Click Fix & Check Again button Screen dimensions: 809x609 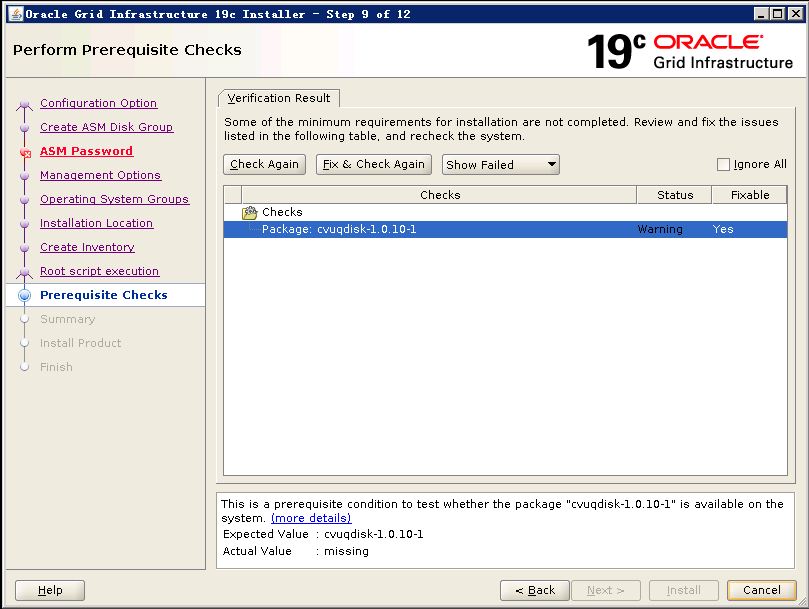click(x=374, y=164)
